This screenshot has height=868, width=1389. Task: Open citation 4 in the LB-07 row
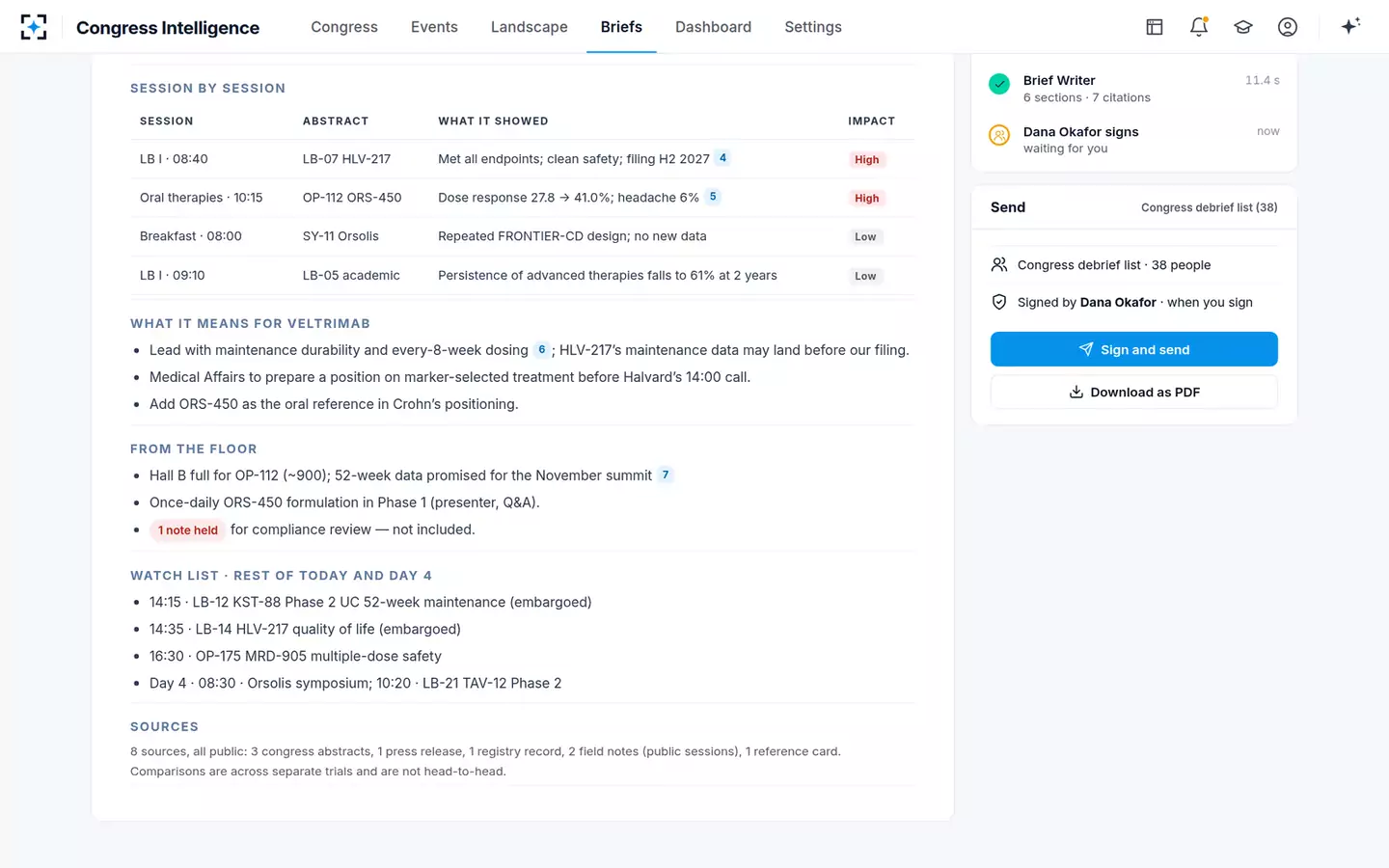click(x=722, y=158)
